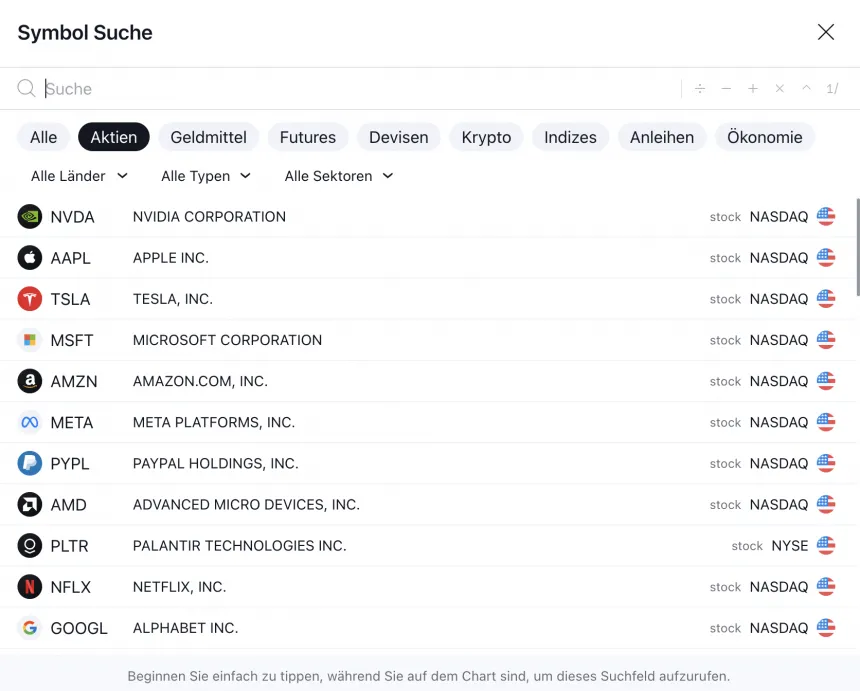Image resolution: width=860 pixels, height=691 pixels.
Task: Expand the Alle Länder dropdown
Action: (79, 176)
